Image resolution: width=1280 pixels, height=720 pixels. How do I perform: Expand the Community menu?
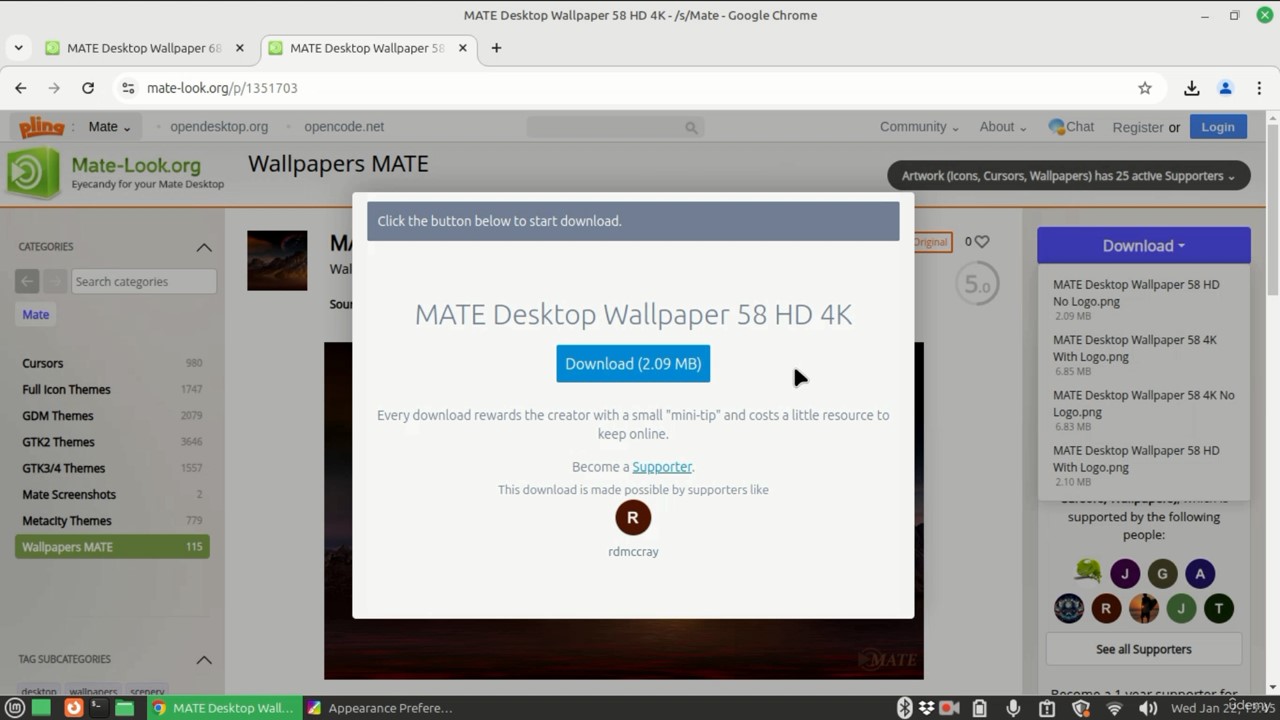pyautogui.click(x=919, y=127)
